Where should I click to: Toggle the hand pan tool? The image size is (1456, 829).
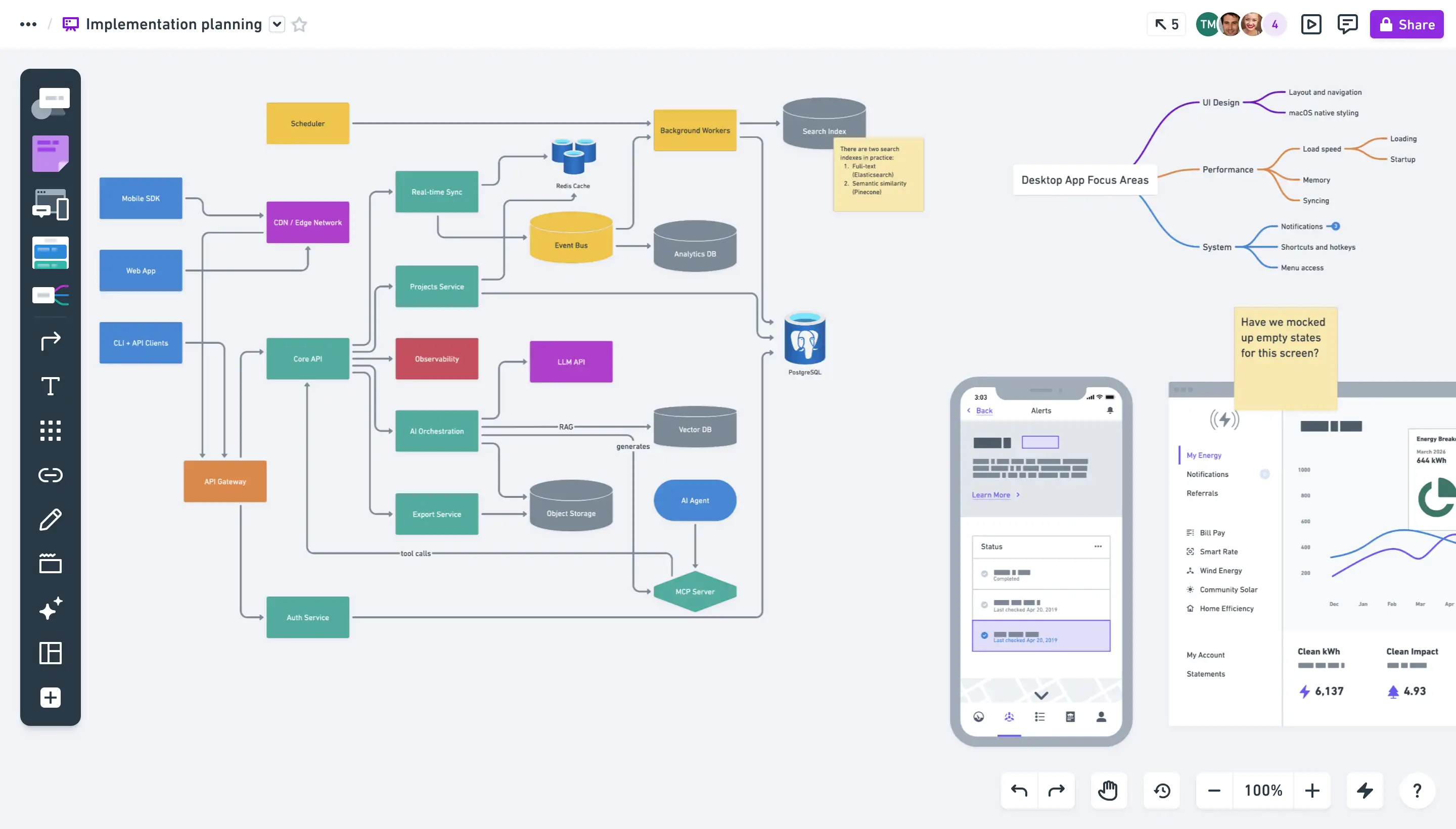click(x=1108, y=790)
